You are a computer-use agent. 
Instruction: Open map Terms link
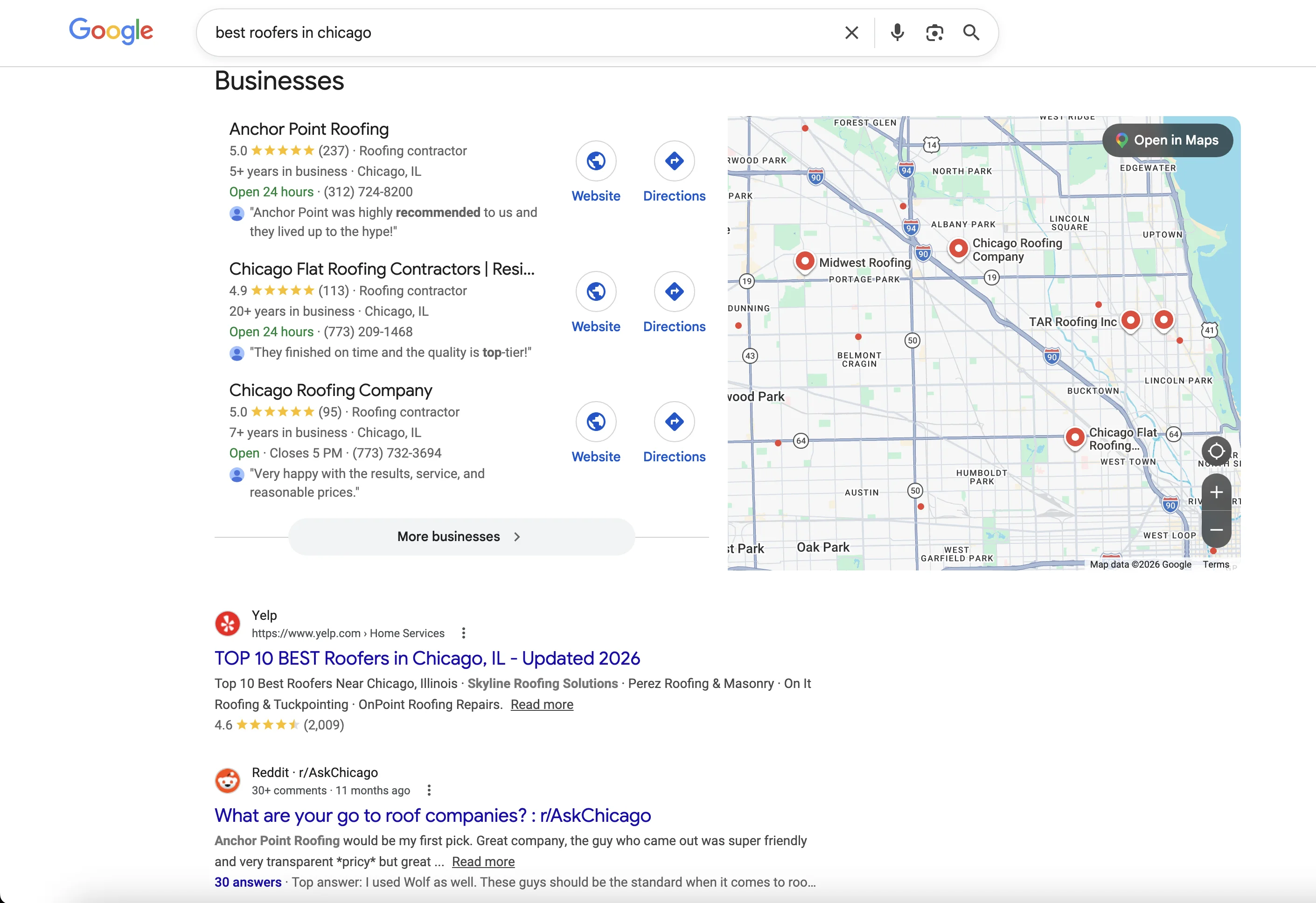pos(1216,564)
